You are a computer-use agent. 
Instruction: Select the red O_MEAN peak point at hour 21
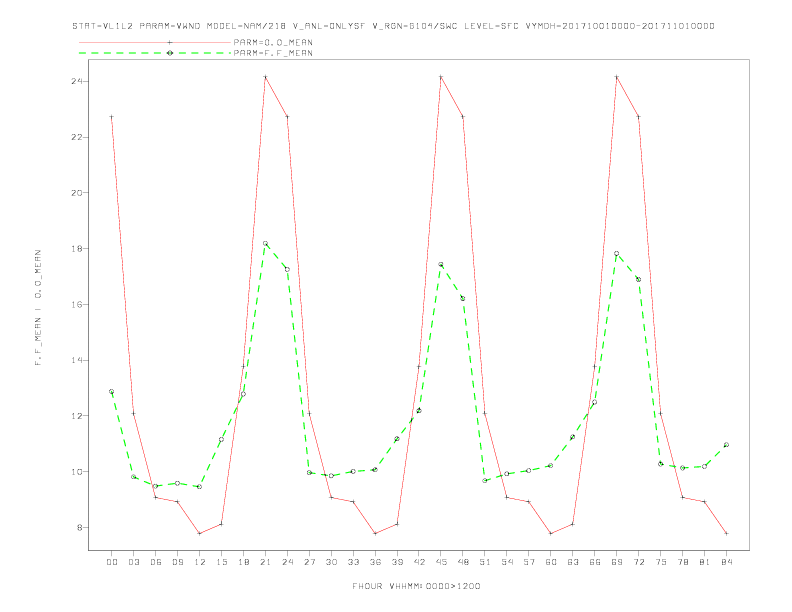(265, 77)
